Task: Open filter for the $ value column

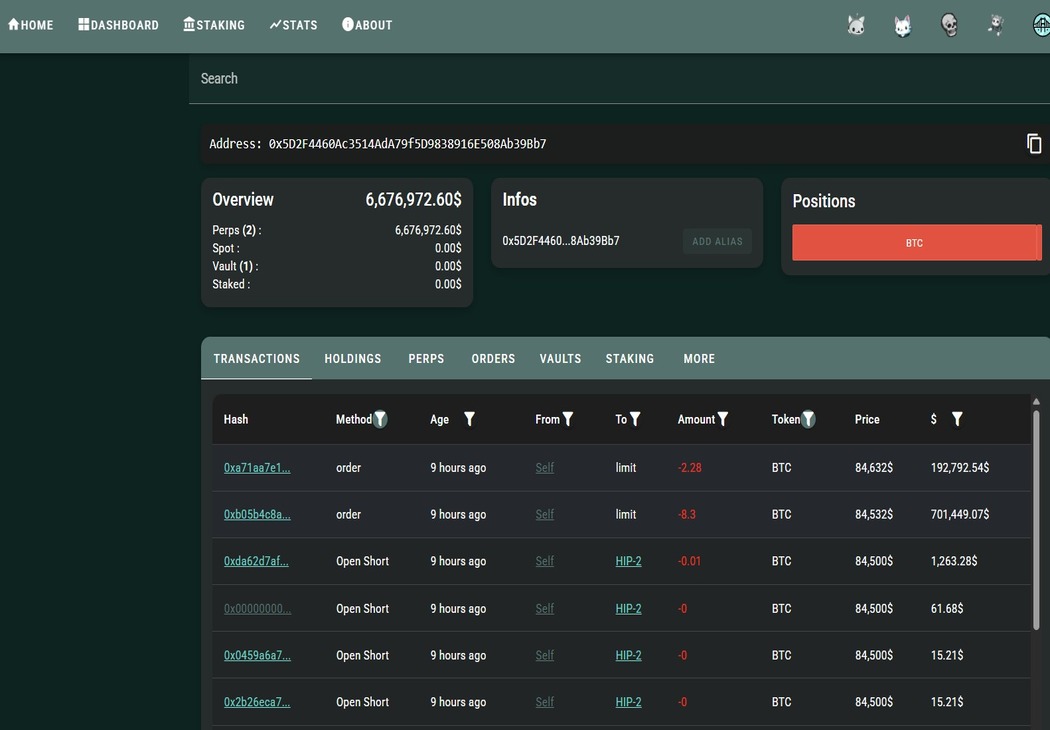Action: [957, 419]
